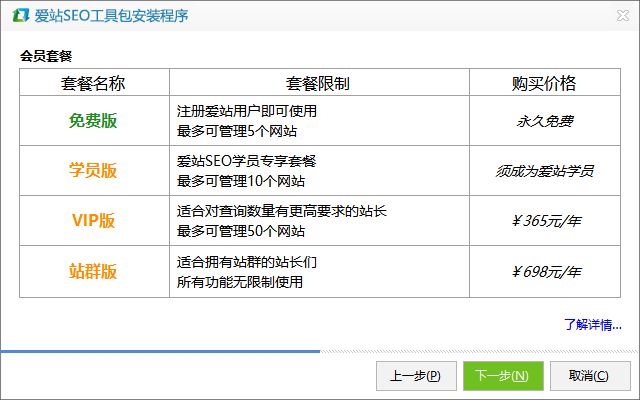Click text 适合对查询数量有更高要求的站长

(282, 211)
